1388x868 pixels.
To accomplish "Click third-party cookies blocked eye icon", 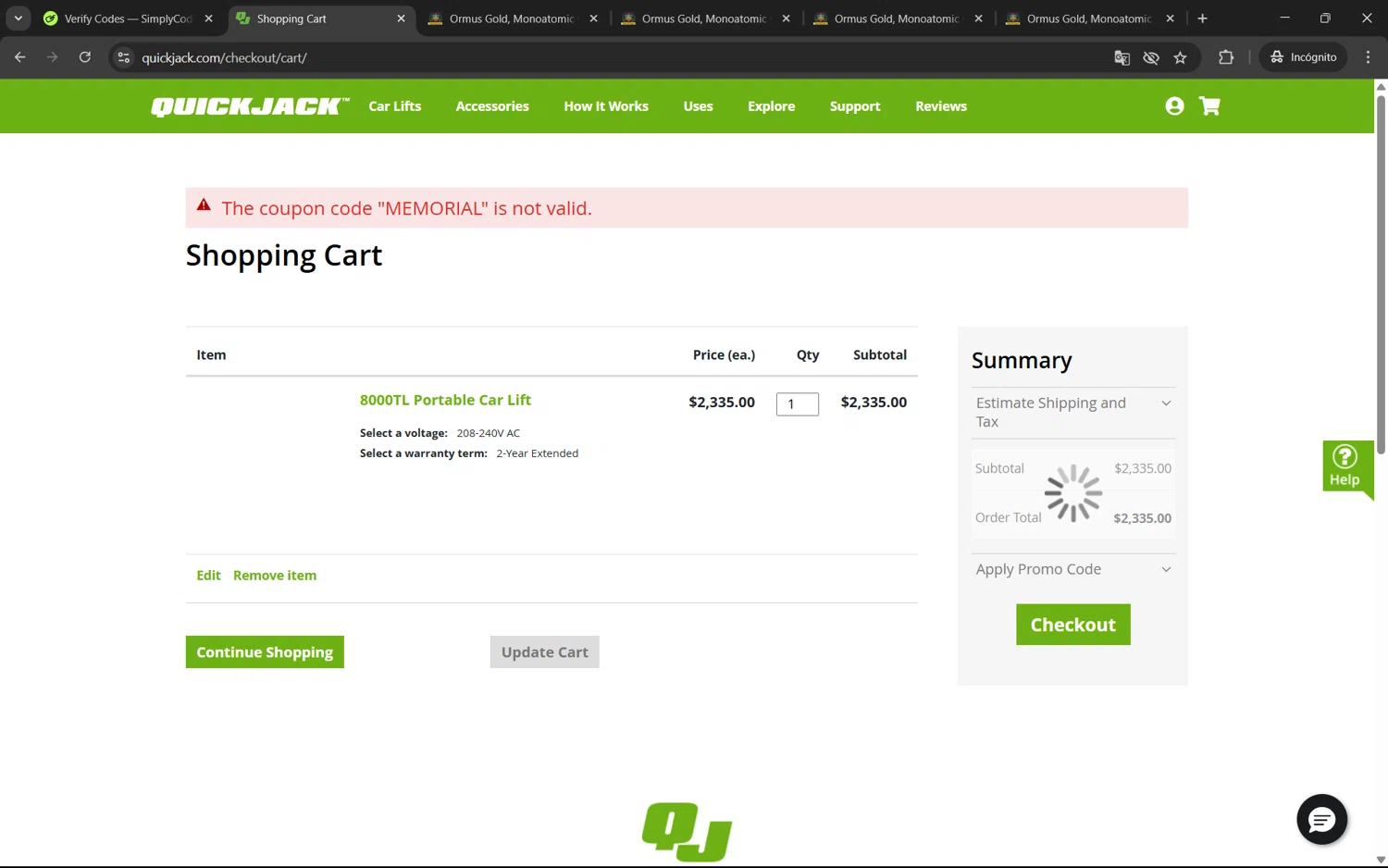I will click(x=1151, y=57).
